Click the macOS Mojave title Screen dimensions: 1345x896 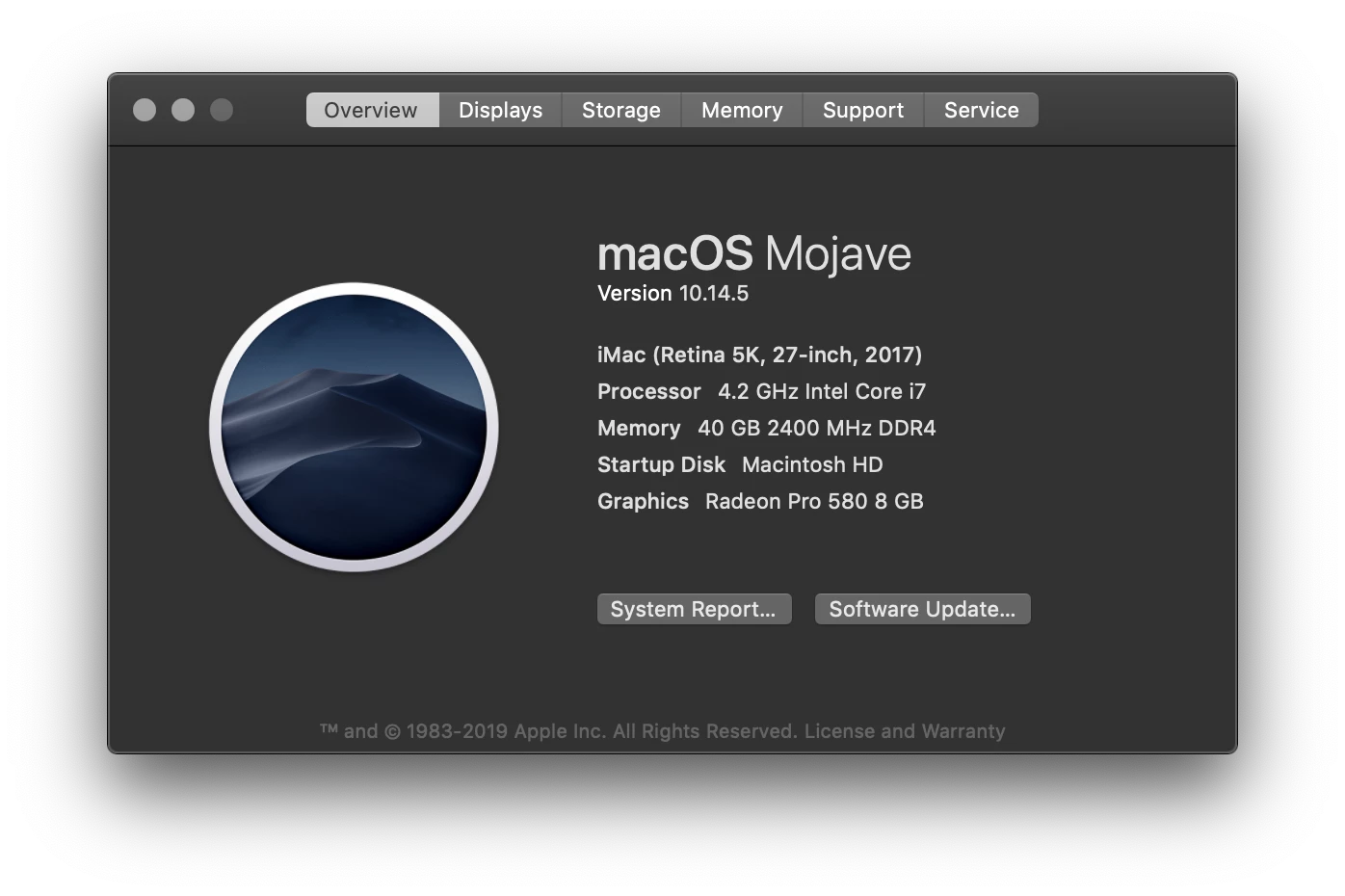pyautogui.click(x=754, y=253)
